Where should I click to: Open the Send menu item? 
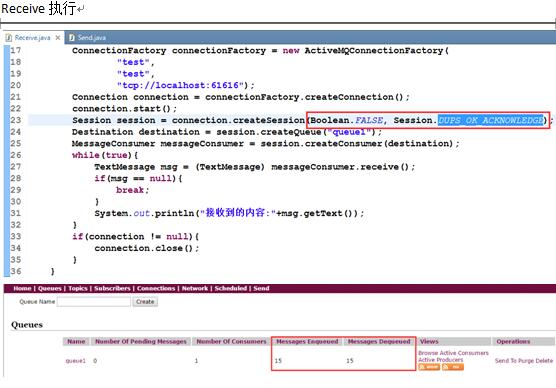[x=261, y=288]
